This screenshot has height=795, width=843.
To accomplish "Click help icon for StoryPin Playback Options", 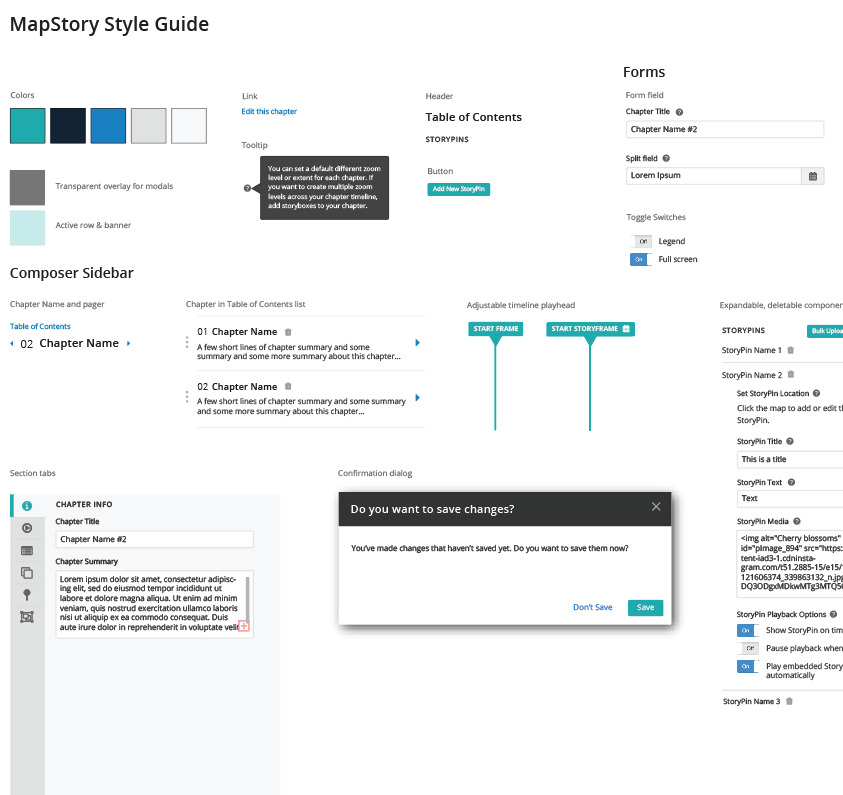I will (x=833, y=614).
